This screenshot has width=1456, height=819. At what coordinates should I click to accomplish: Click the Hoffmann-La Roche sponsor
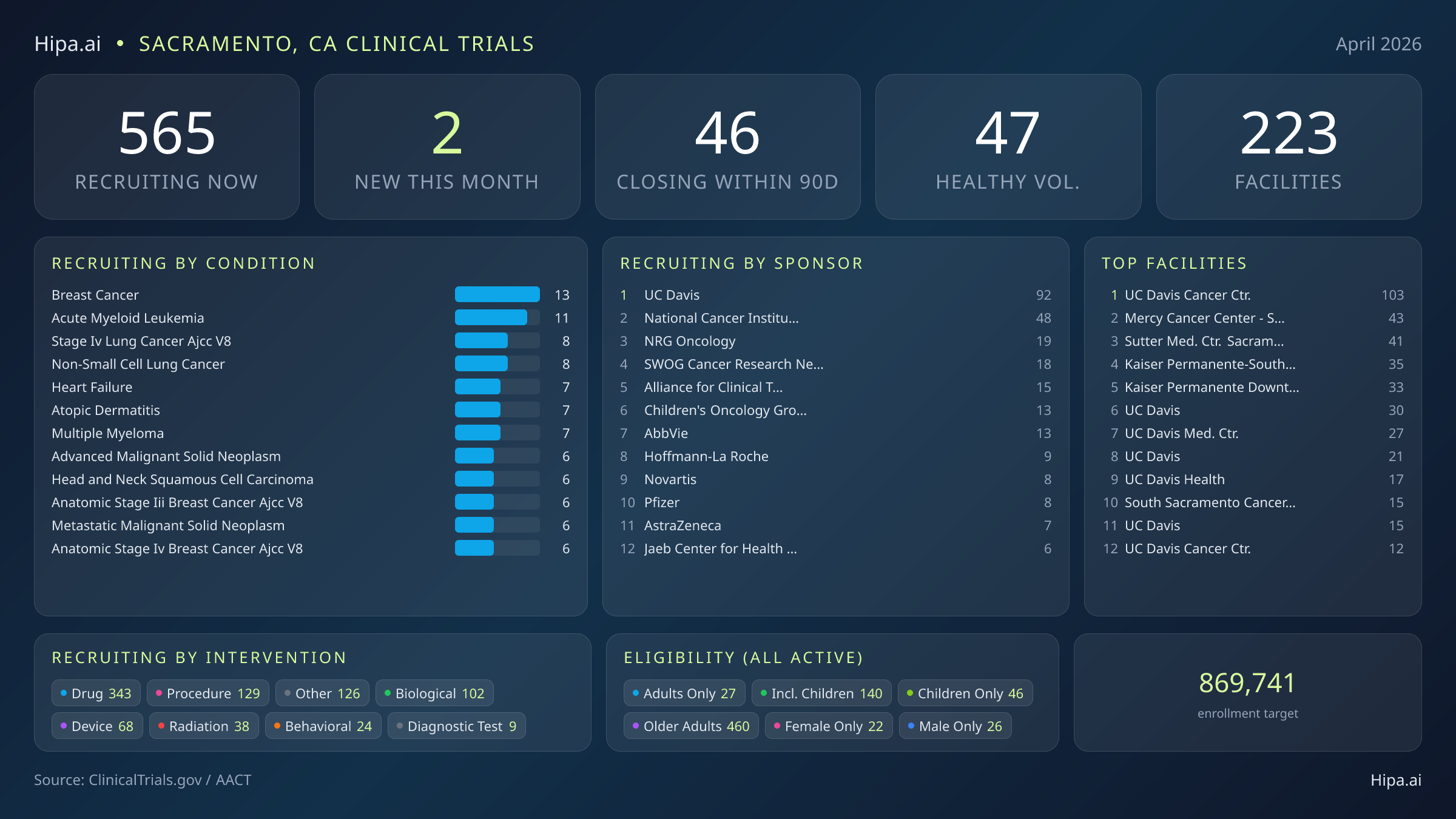point(835,456)
